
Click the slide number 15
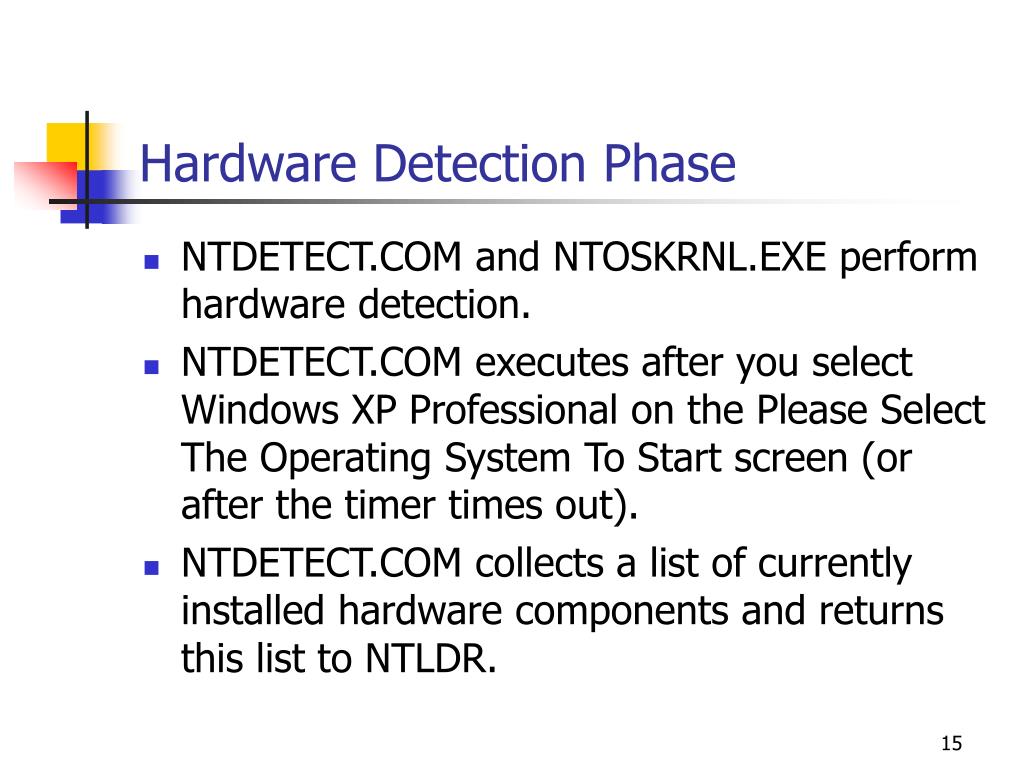coord(951,743)
